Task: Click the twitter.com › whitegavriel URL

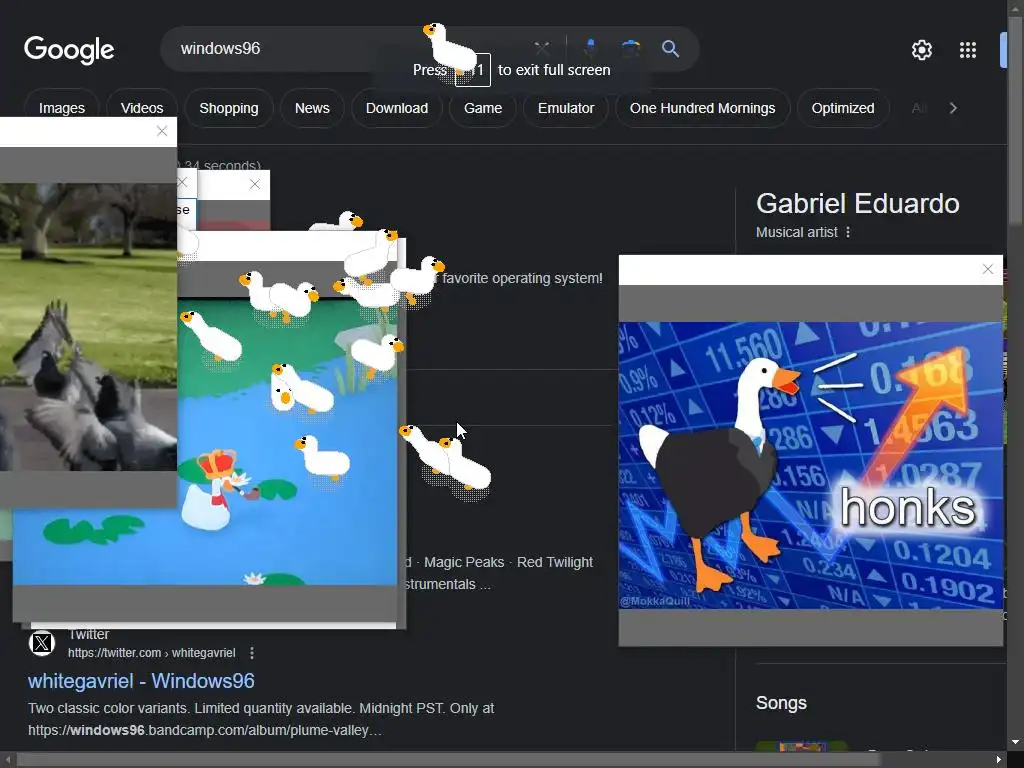Action: 152,653
